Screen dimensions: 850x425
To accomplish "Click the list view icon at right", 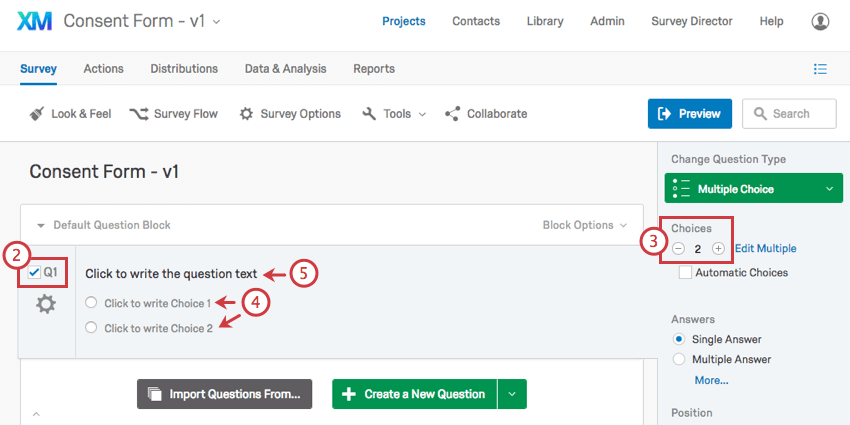I will click(820, 69).
